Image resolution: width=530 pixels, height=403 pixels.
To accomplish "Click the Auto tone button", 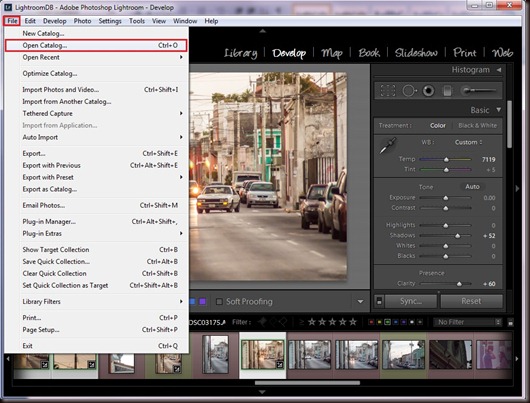I will coord(472,187).
